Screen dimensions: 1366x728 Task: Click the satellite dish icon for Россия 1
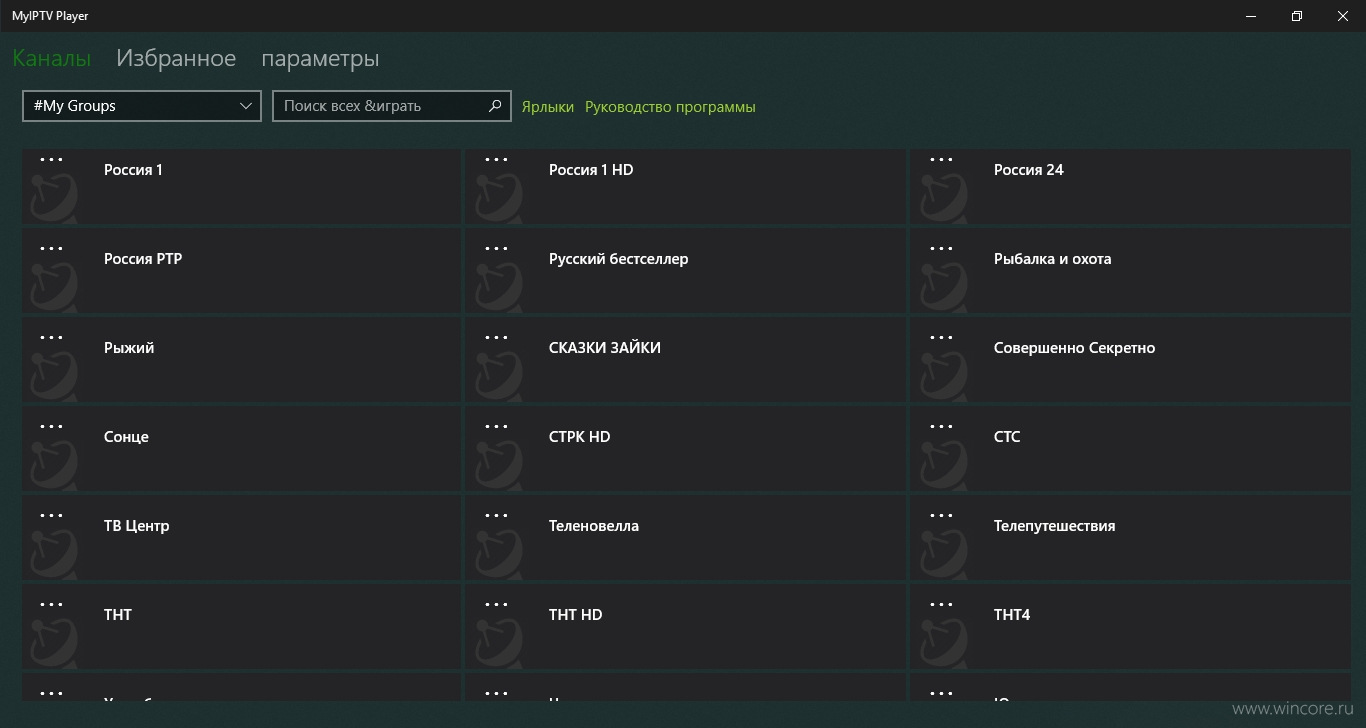pyautogui.click(x=52, y=196)
